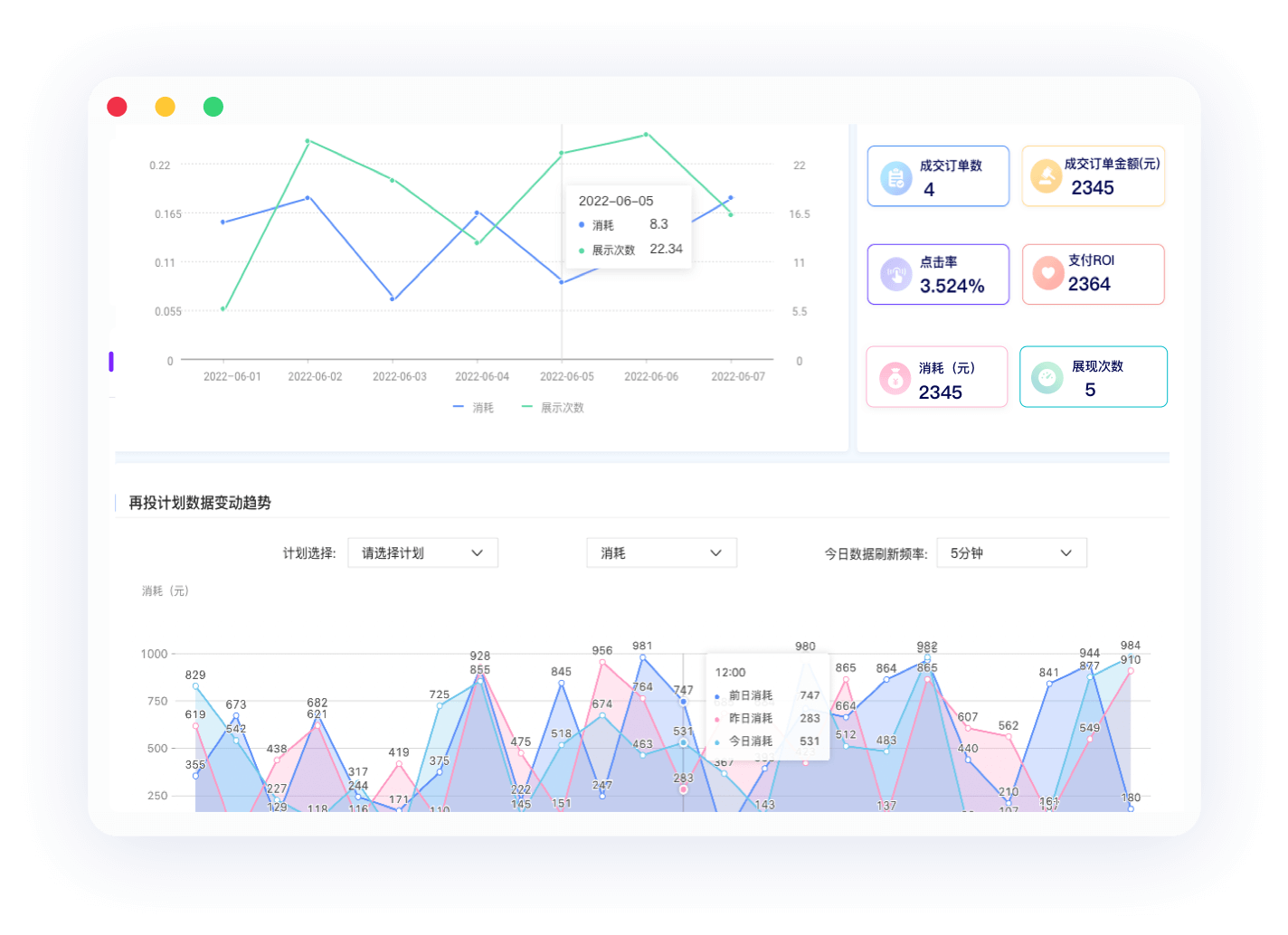The image size is (1288, 935).
Task: Click the 点击率 3.524% card
Action: [938, 274]
